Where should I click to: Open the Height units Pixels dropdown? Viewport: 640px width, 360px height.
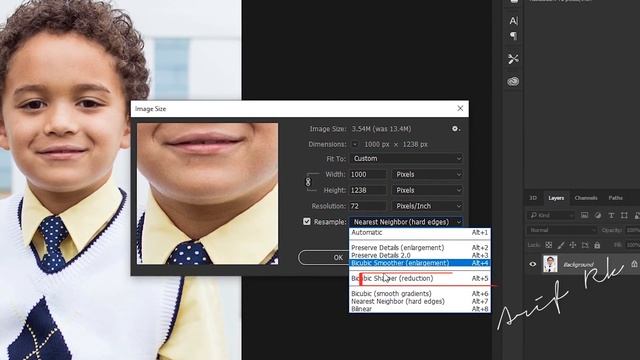(427, 190)
